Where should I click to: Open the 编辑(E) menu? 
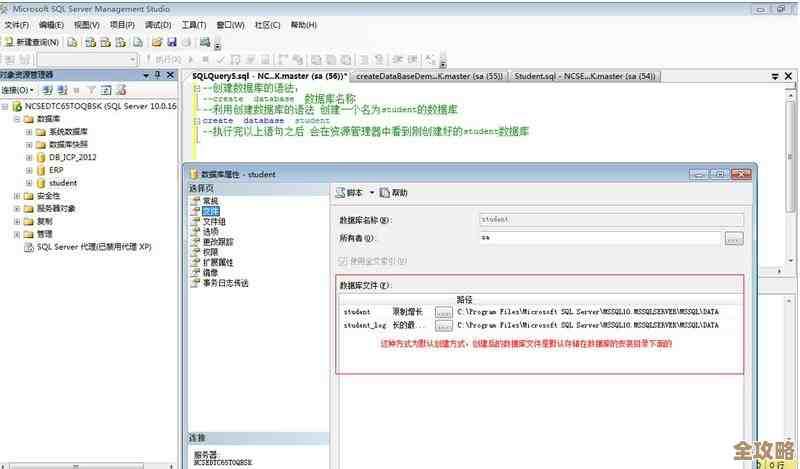pos(51,24)
